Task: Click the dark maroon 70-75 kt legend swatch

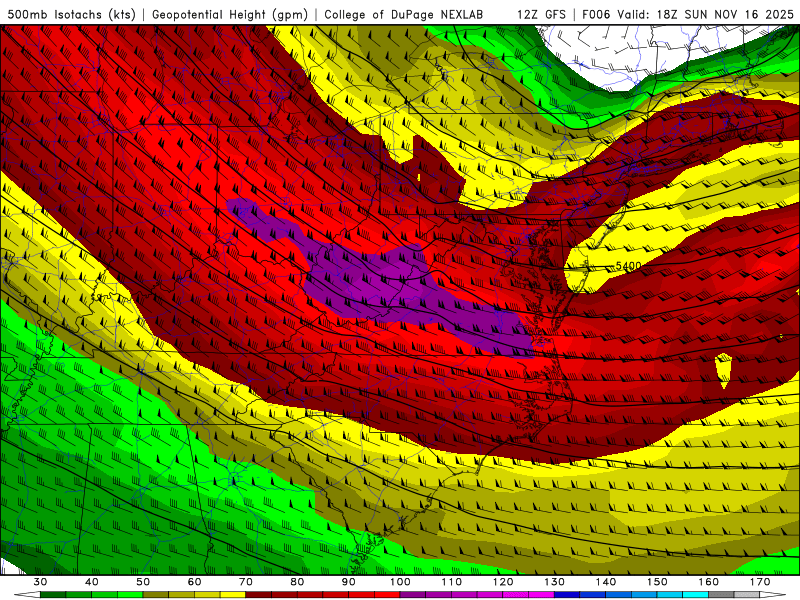Action: pos(259,594)
